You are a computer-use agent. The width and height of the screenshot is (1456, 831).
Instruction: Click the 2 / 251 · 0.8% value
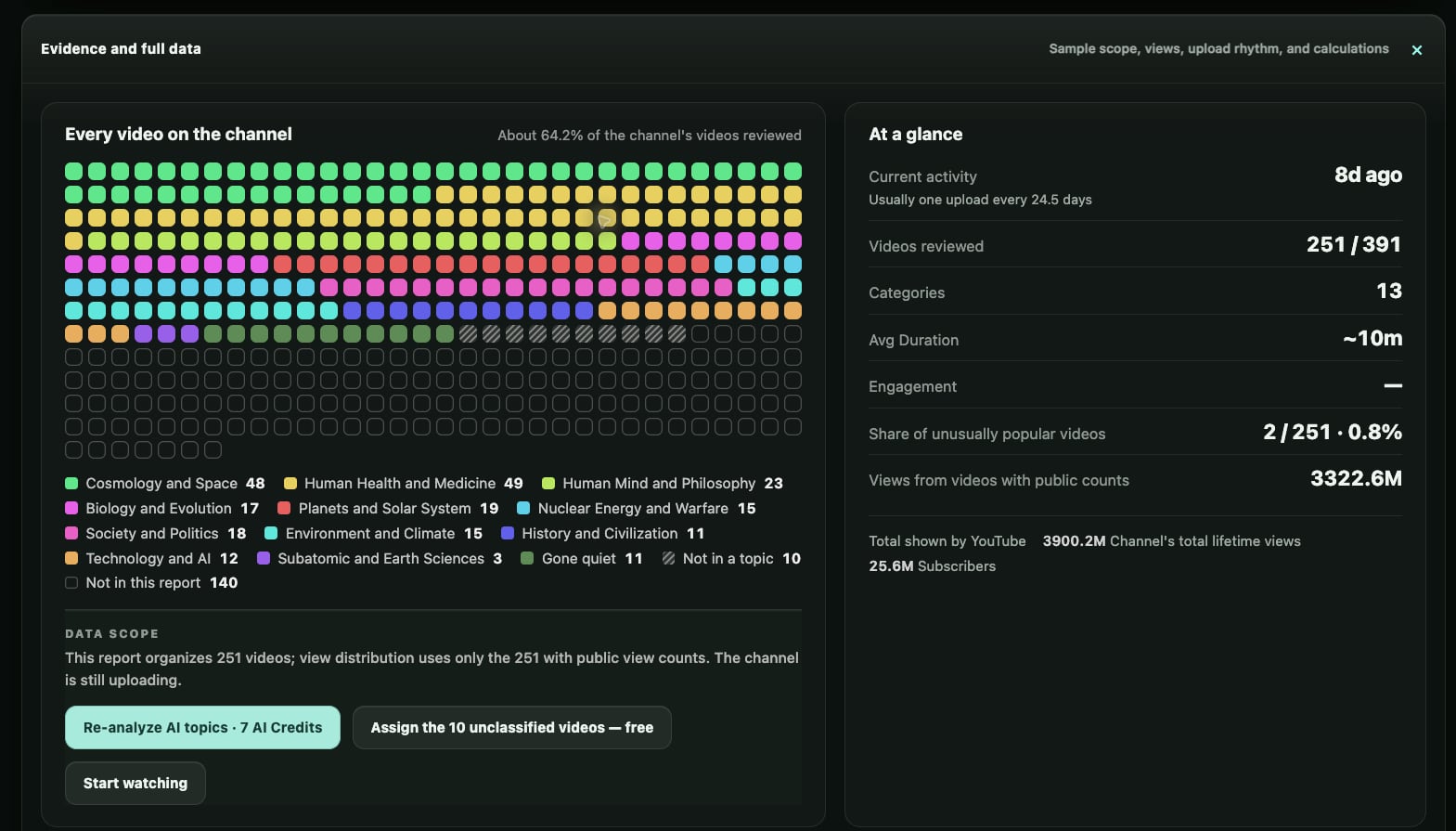[1333, 432]
